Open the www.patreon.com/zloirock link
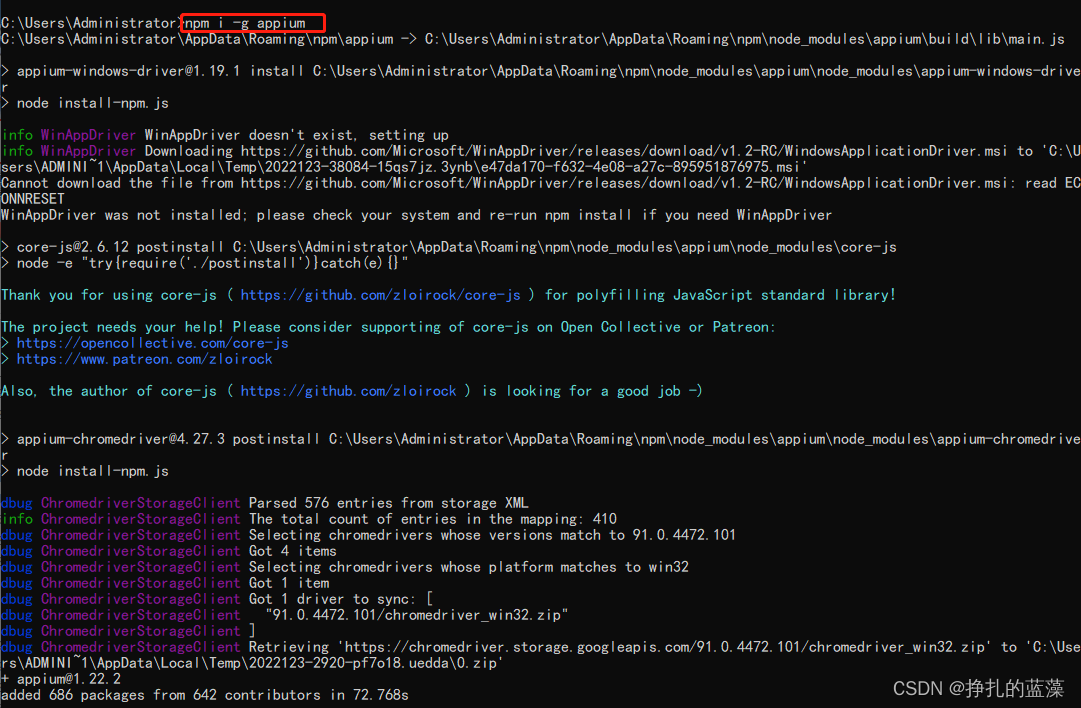 tap(144, 359)
